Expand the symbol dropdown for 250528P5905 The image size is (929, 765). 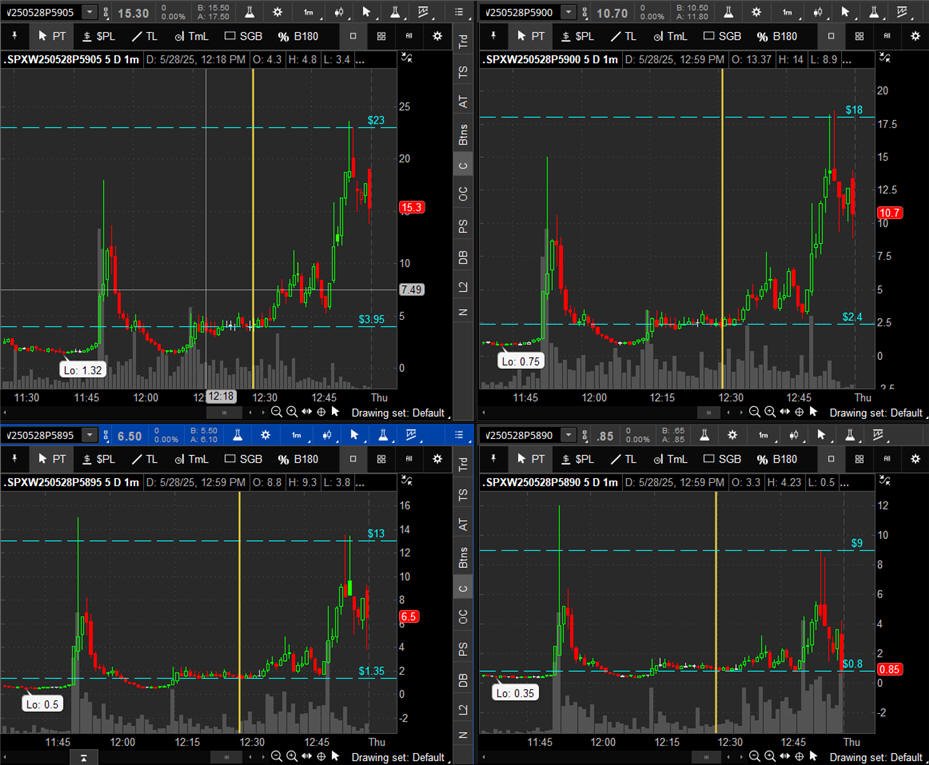tap(89, 12)
